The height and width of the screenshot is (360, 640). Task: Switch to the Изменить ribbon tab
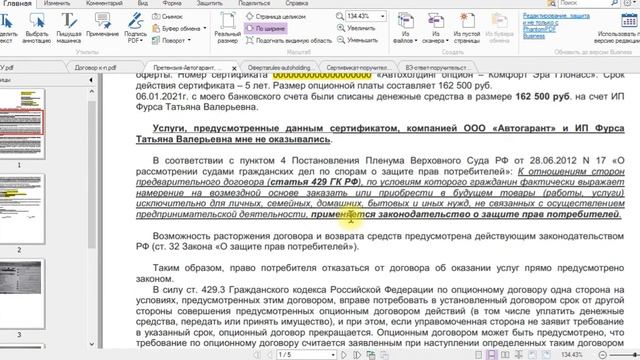click(57, 3)
